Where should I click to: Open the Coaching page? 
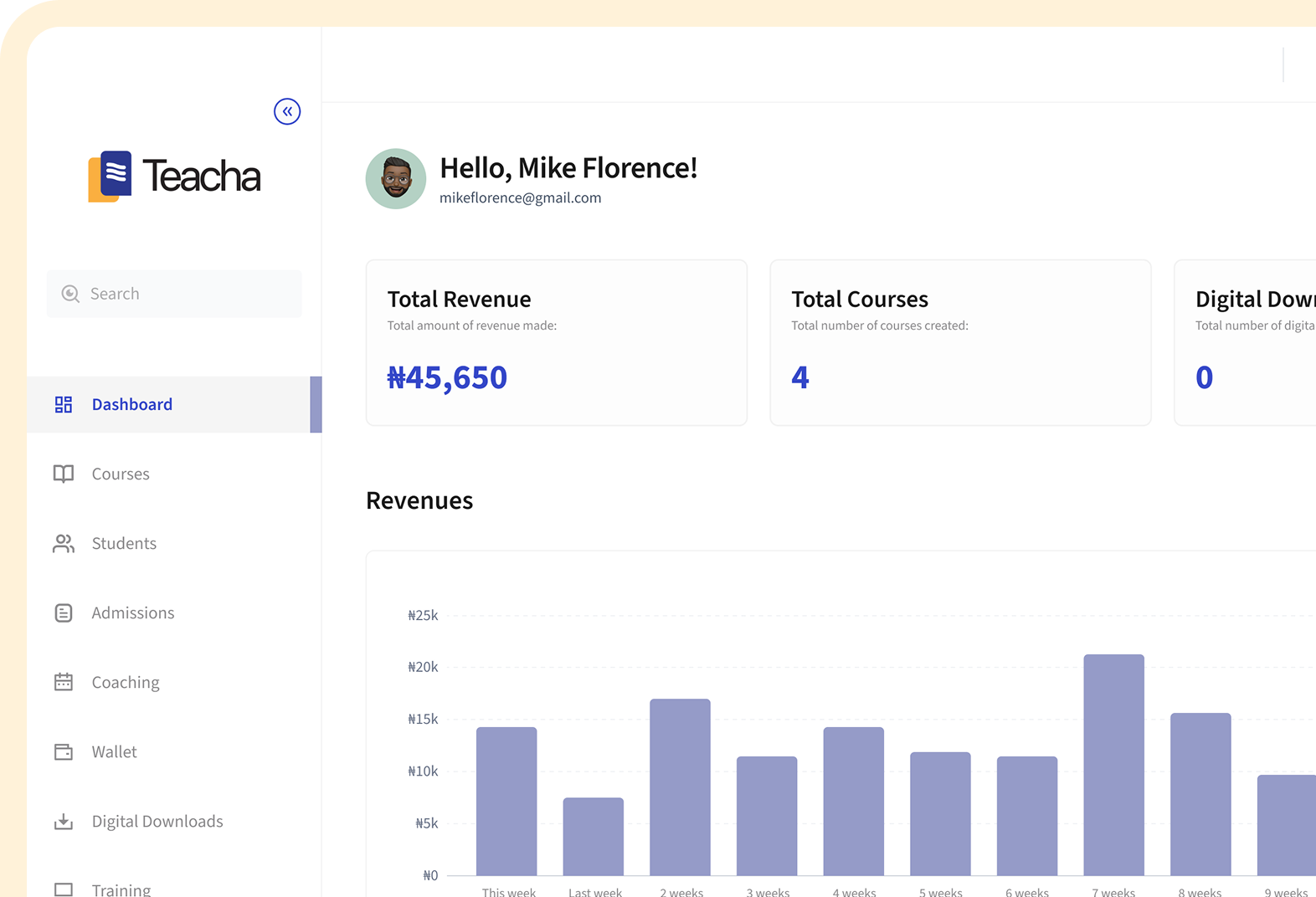point(174,682)
